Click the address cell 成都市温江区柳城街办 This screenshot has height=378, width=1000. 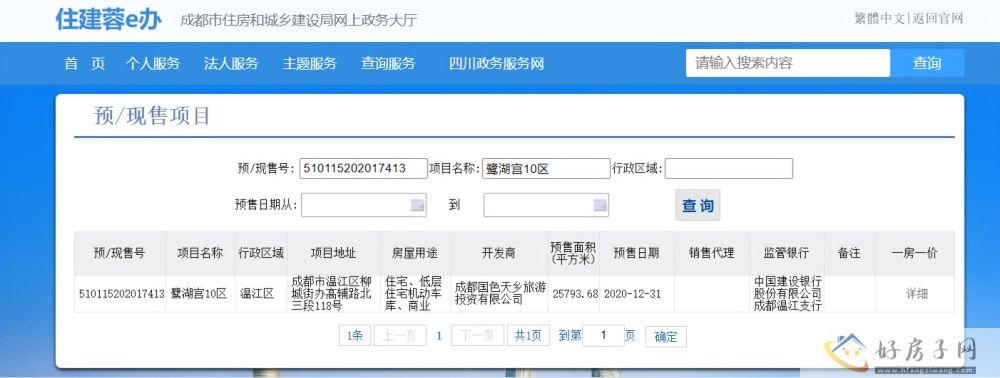click(334, 294)
